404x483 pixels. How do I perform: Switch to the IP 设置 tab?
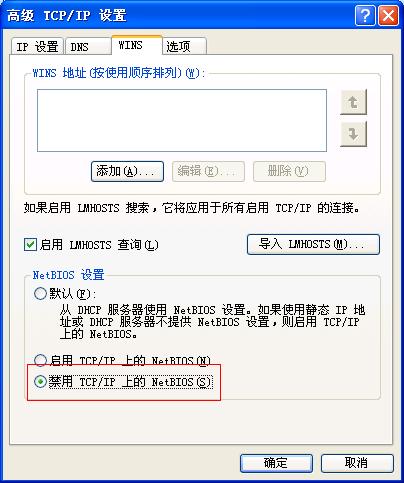(37, 47)
